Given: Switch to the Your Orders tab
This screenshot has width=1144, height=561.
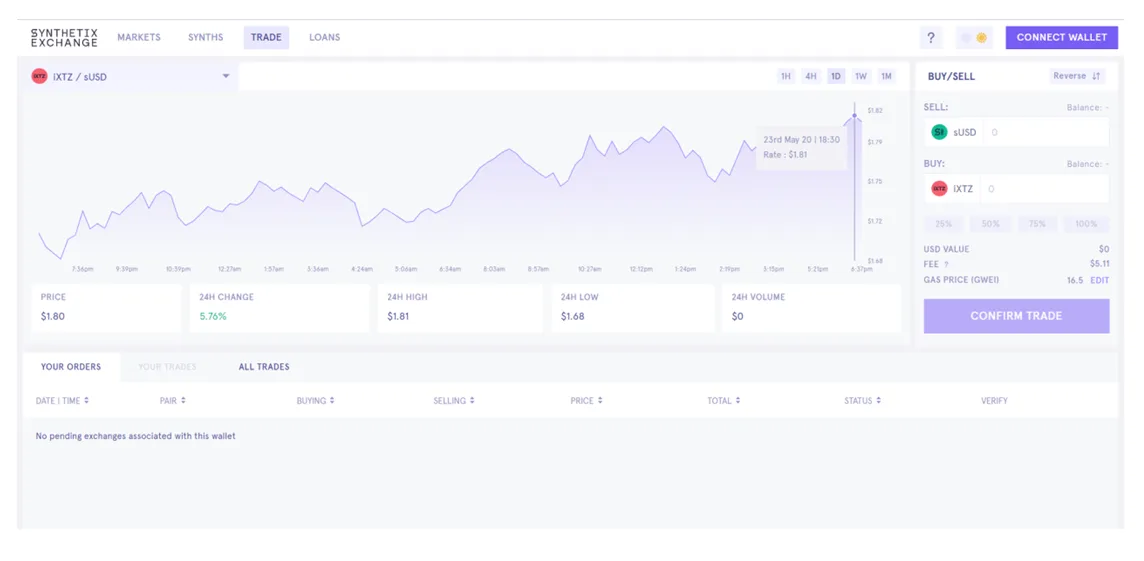Looking at the screenshot, I should pos(71,367).
